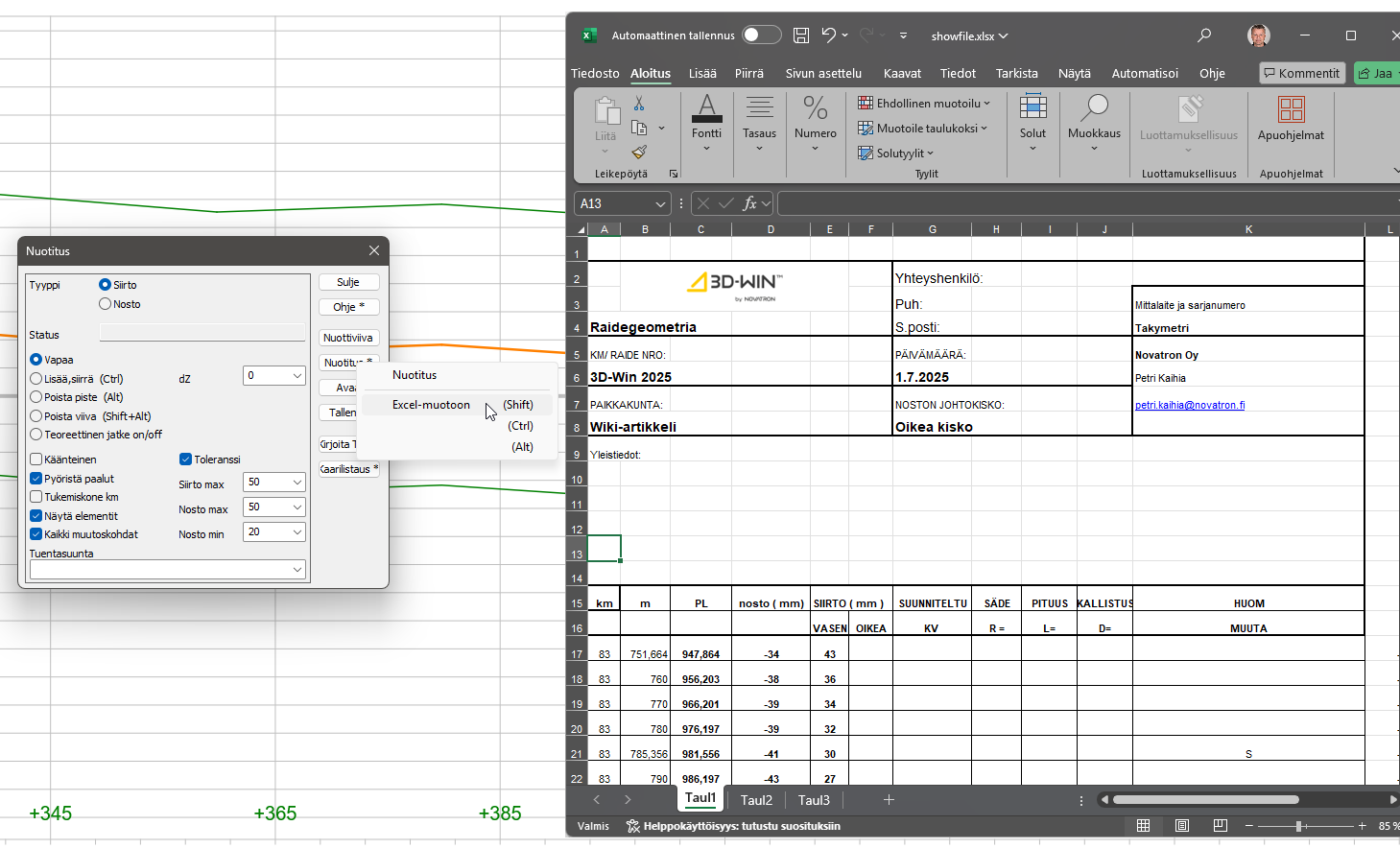Open the Solut cells menu

click(x=1032, y=125)
